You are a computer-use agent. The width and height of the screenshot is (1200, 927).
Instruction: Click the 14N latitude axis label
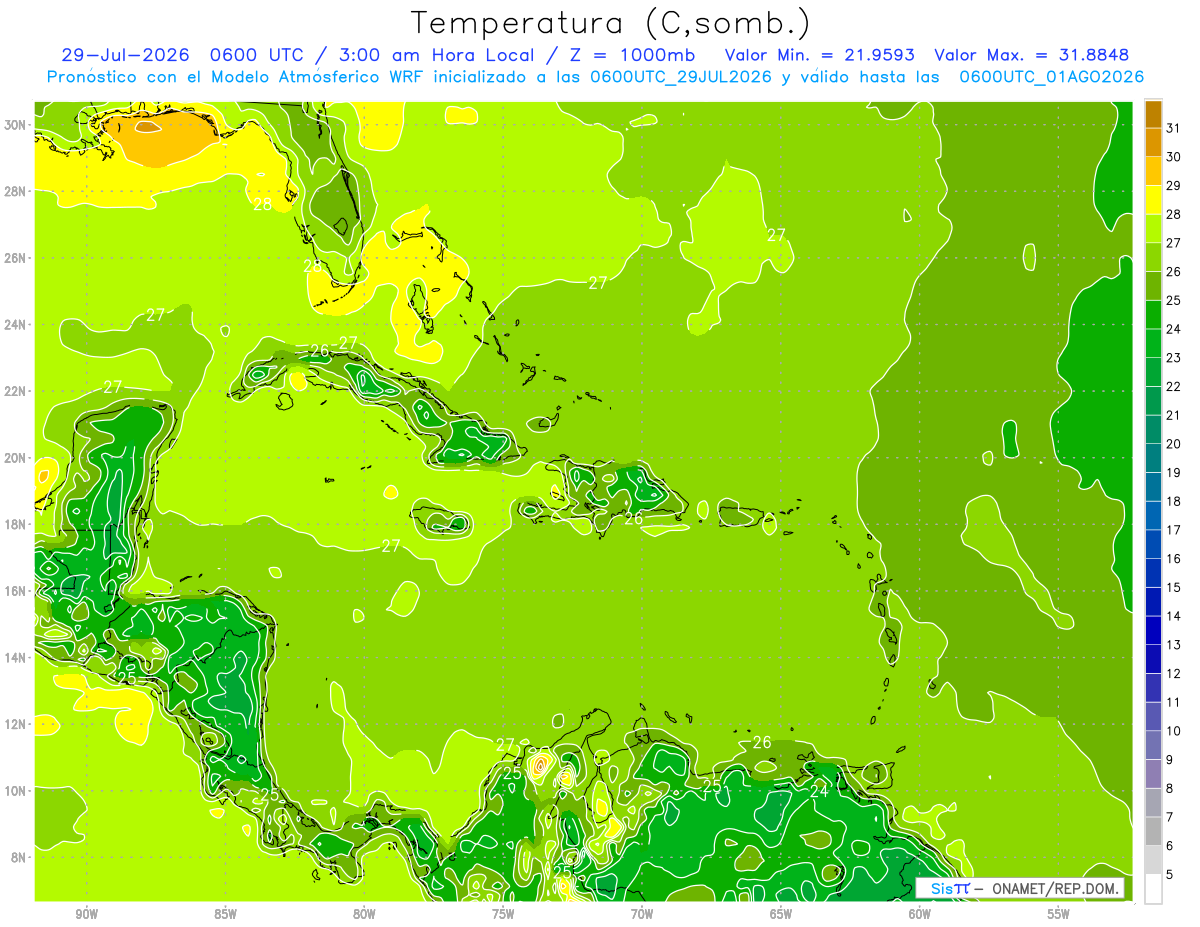tap(17, 657)
